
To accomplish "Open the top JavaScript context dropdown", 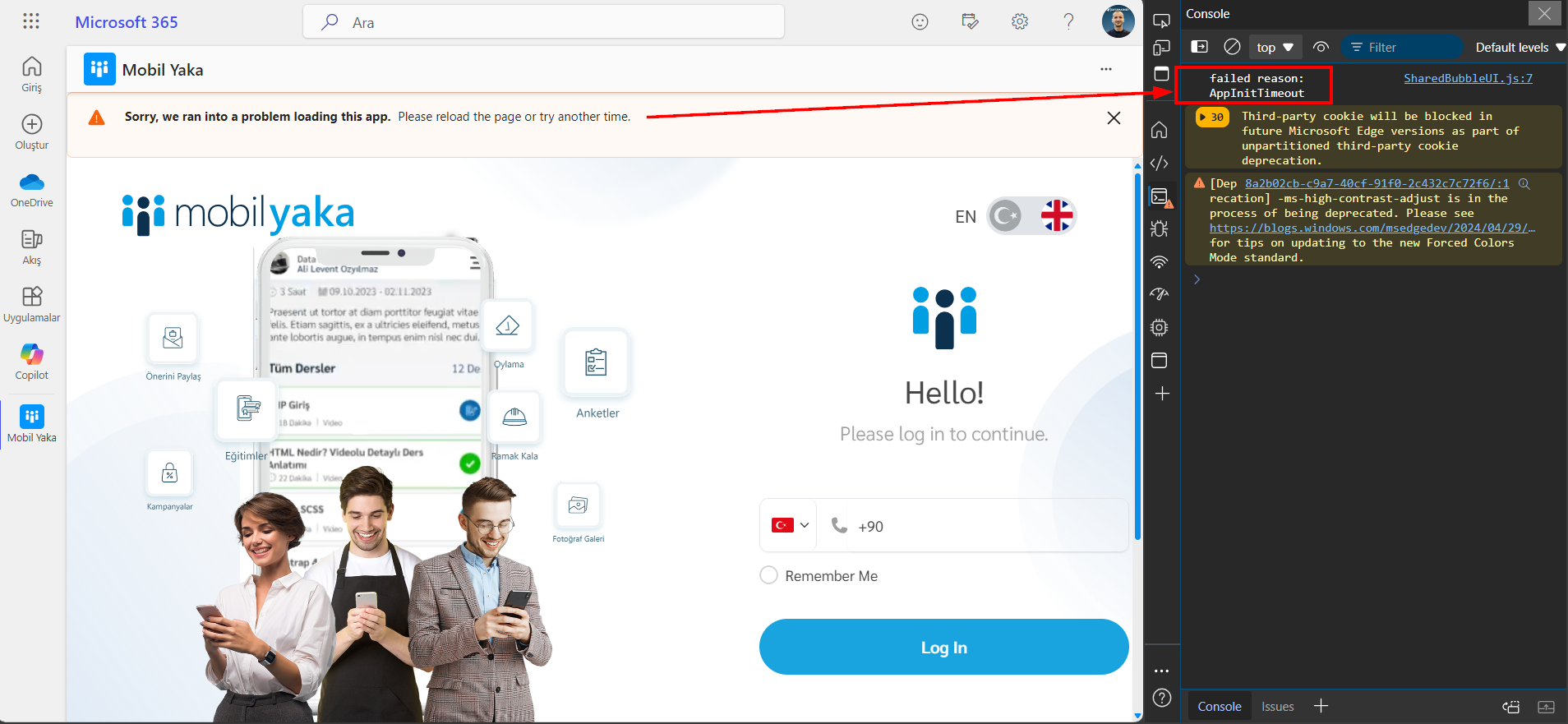I will 1275,48.
